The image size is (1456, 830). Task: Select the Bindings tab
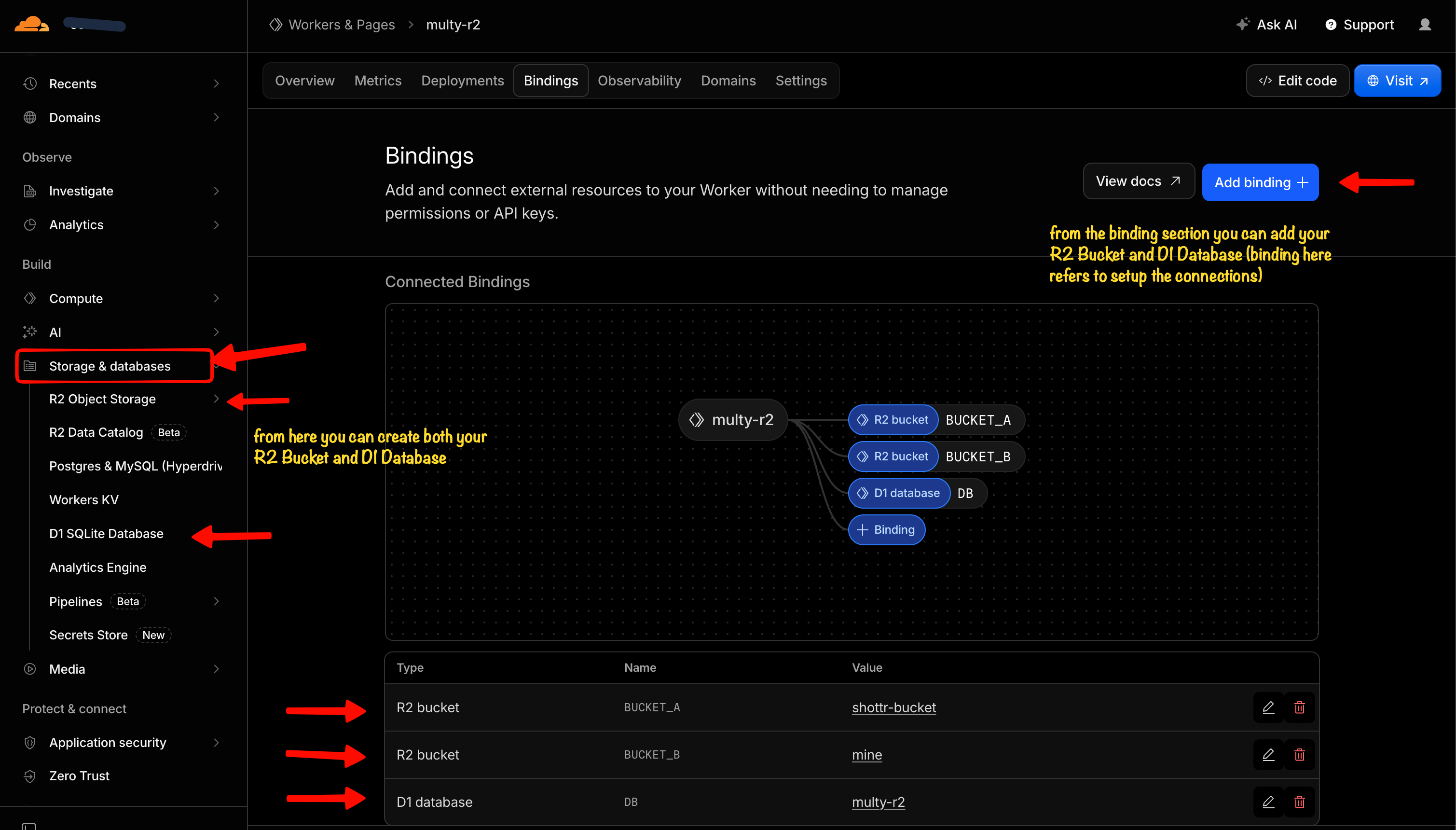point(550,81)
